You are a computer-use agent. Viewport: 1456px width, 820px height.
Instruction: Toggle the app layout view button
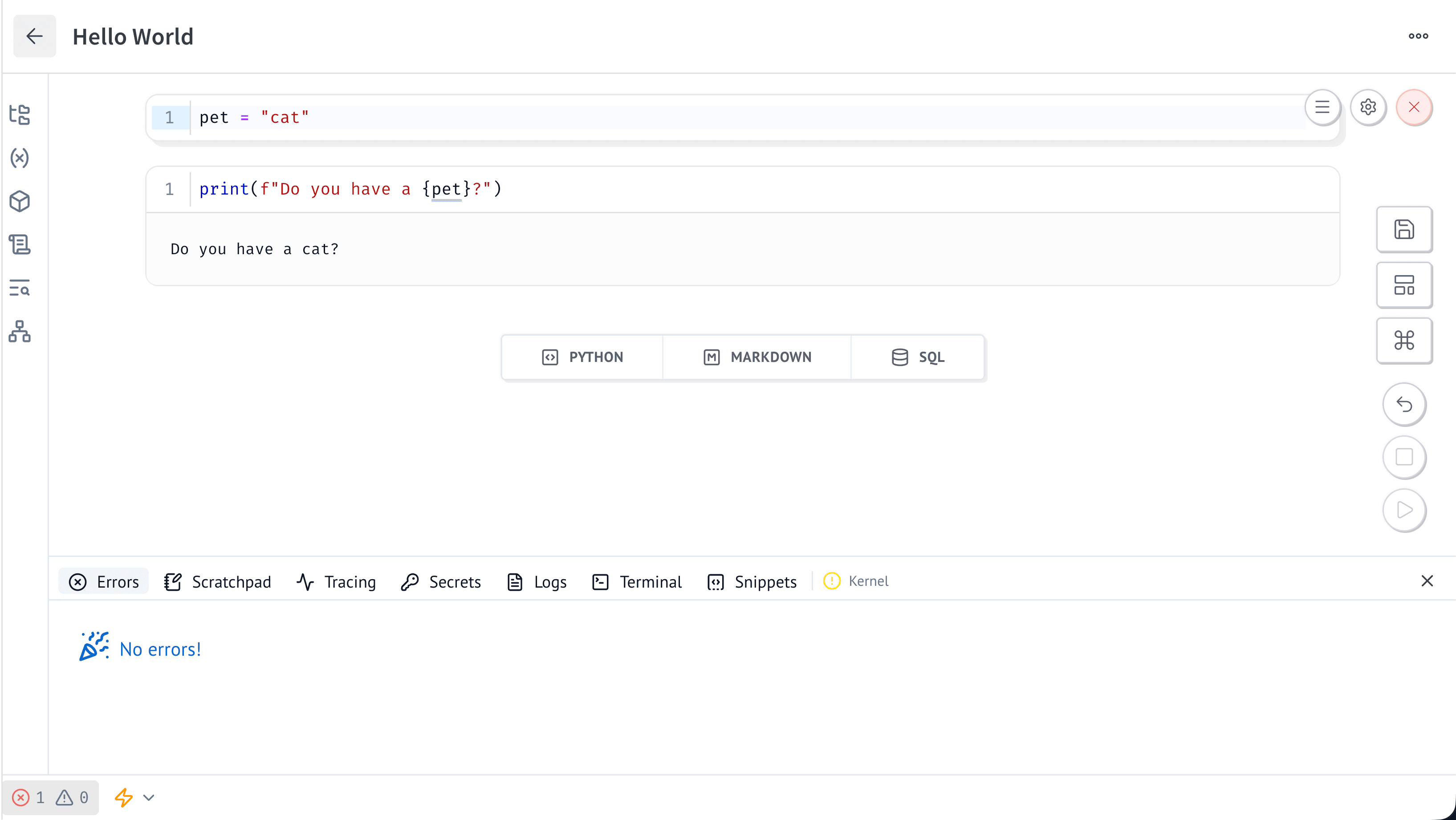1404,285
